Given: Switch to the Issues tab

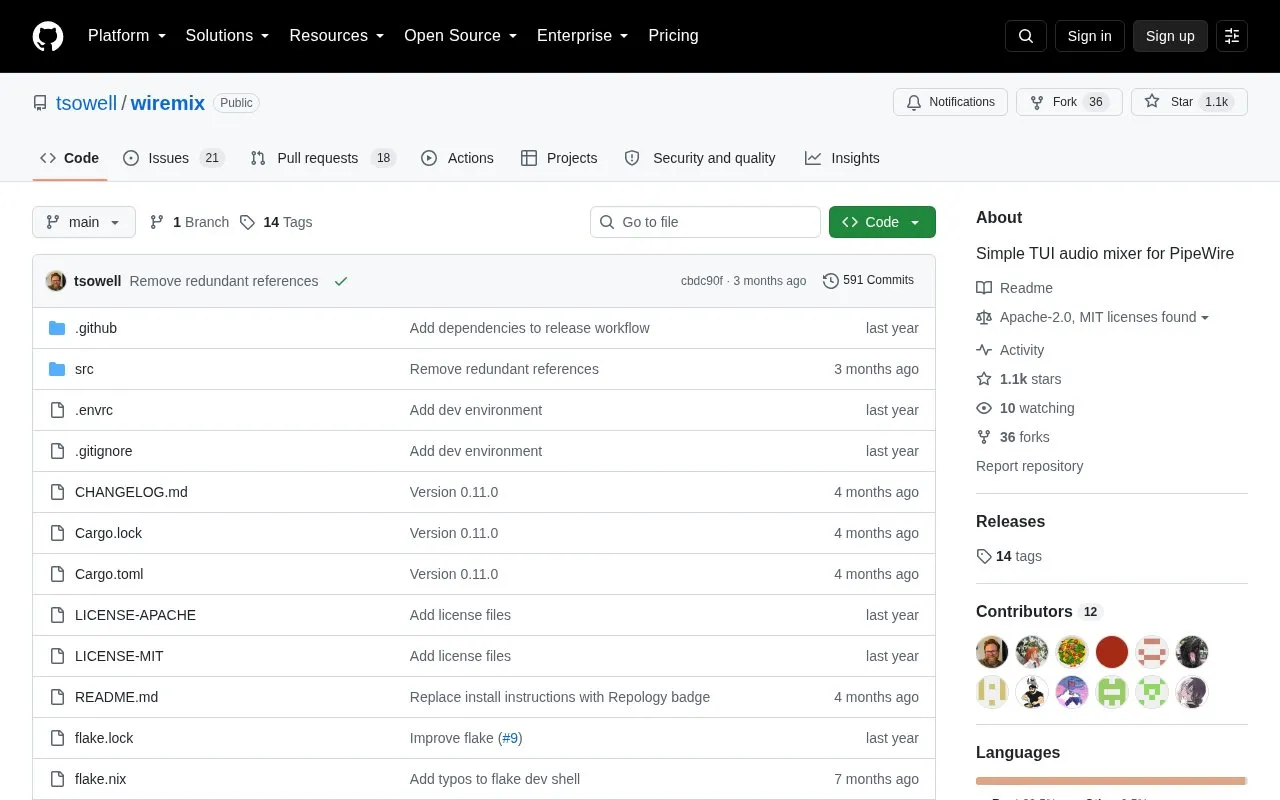Looking at the screenshot, I should [x=174, y=158].
